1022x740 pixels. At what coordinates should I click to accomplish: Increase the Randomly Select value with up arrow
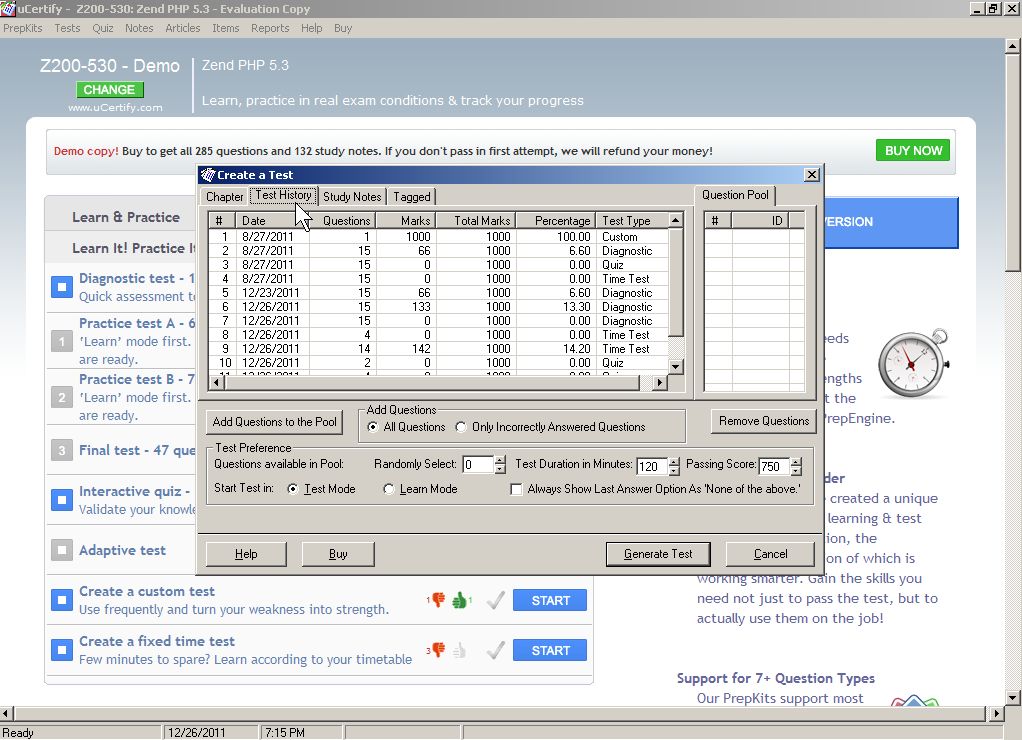click(x=500, y=460)
